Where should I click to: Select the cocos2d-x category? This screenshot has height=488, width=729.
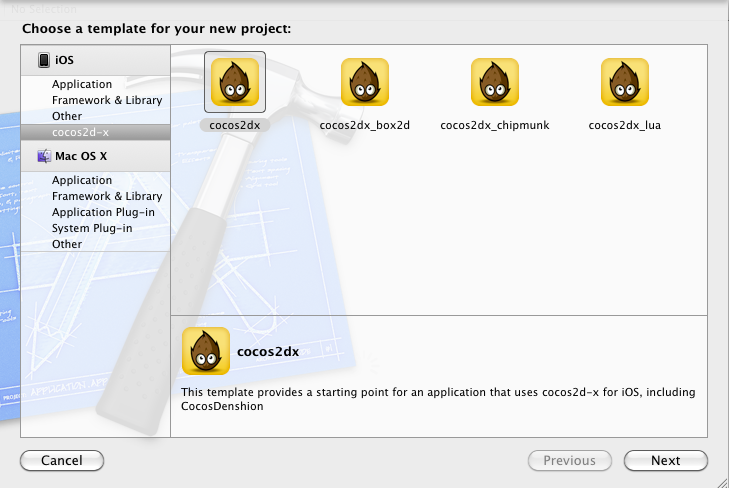[x=95, y=132]
